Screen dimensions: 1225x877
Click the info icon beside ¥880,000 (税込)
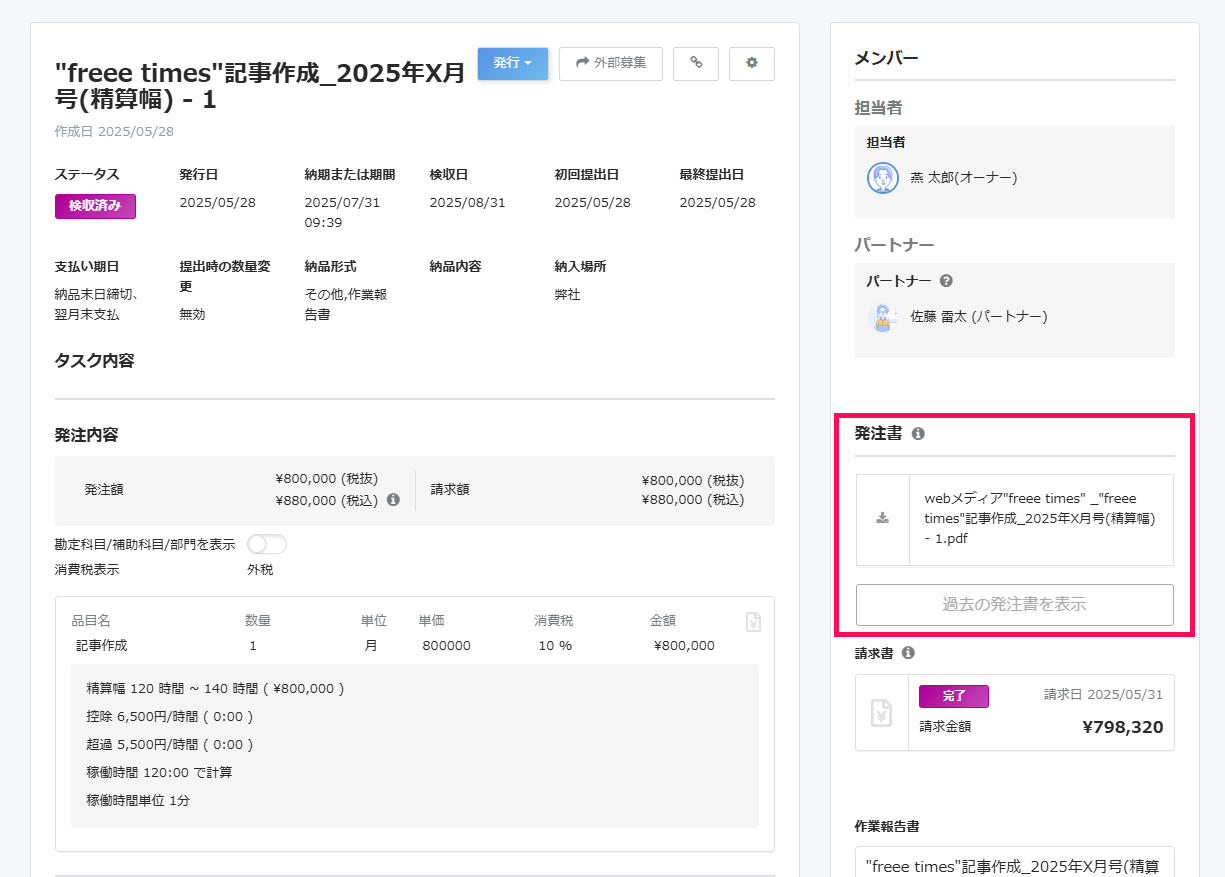(x=393, y=499)
